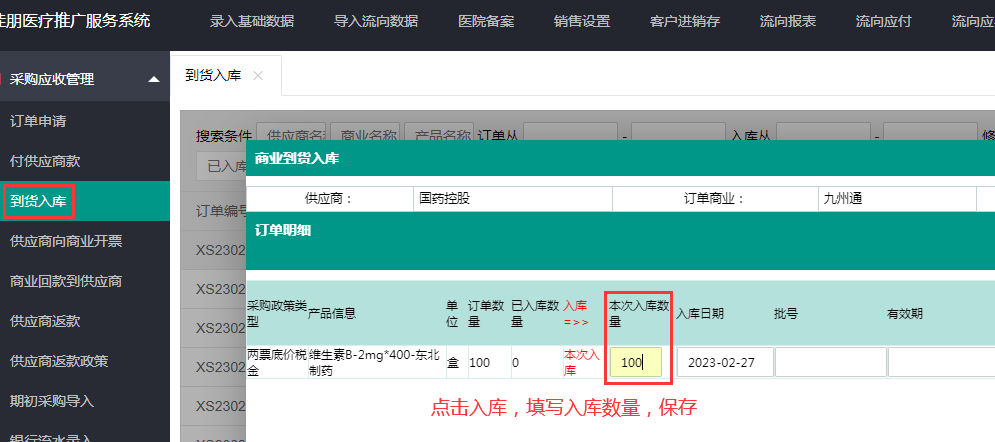Go to 到货入库 sidebar item
This screenshot has width=995, height=442.
point(38,201)
